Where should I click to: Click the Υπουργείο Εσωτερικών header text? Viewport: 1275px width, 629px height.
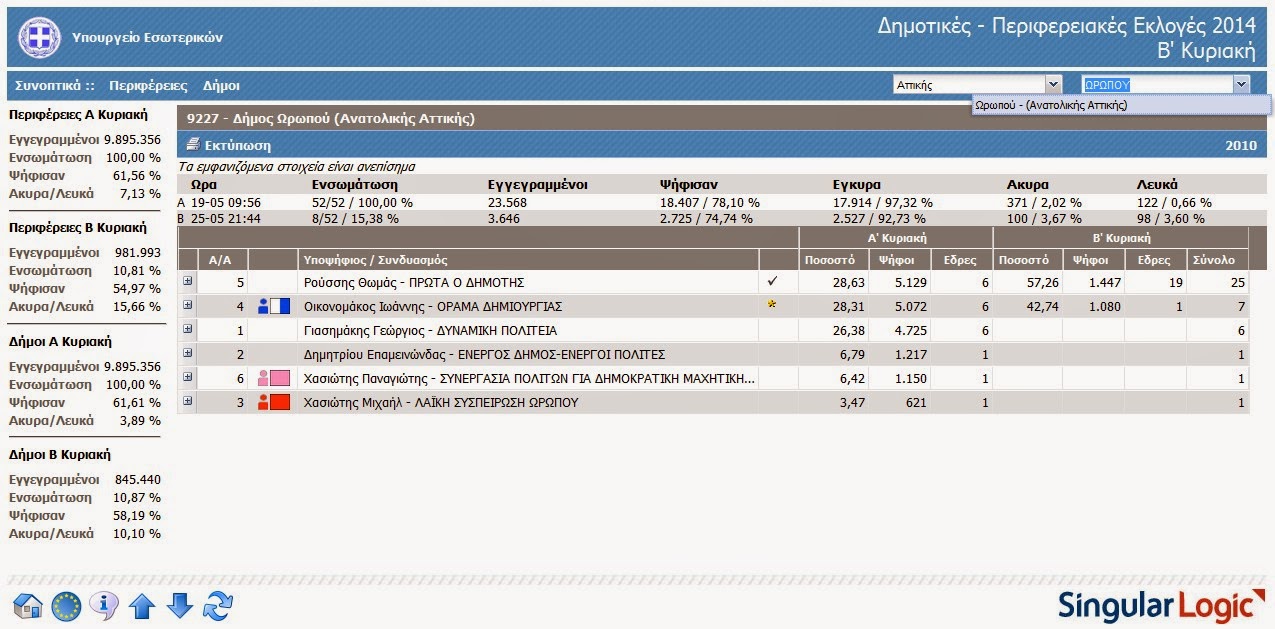[148, 37]
